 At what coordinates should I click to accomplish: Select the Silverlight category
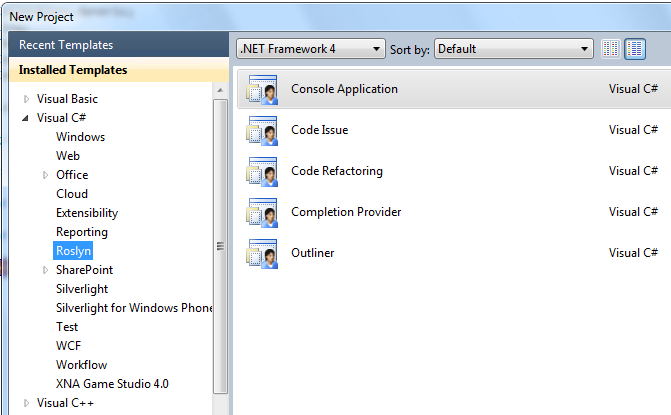(x=82, y=289)
